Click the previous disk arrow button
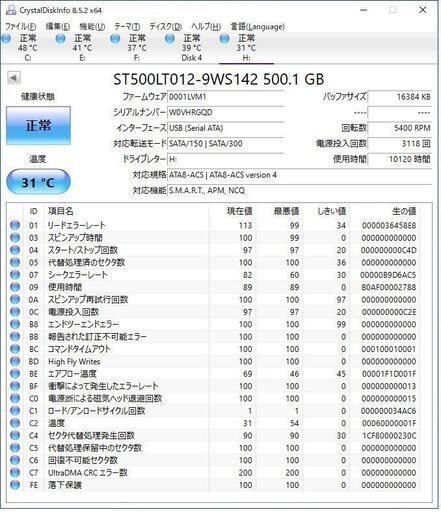The width and height of the screenshot is (441, 512). tap(14, 78)
